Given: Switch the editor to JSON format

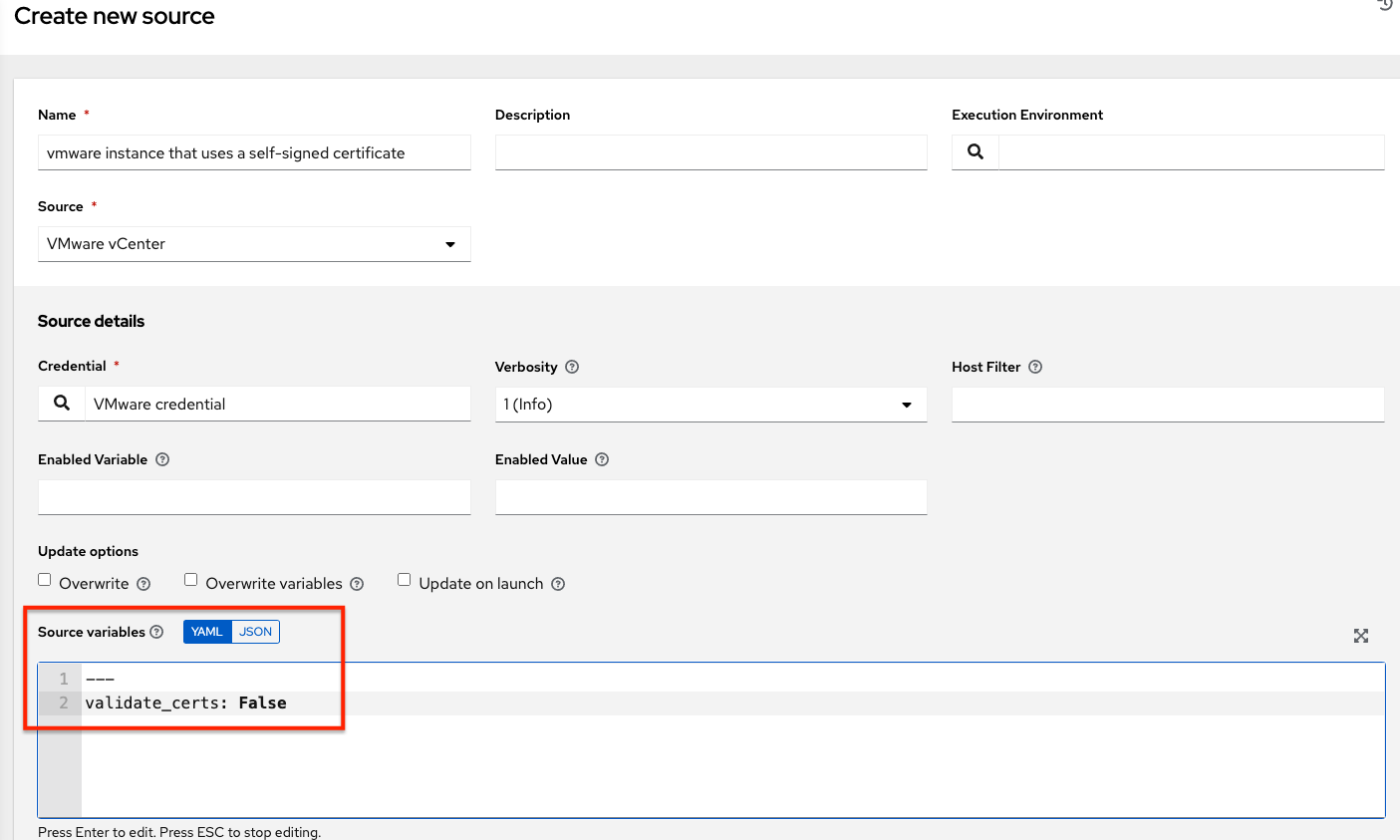Looking at the screenshot, I should 255,632.
